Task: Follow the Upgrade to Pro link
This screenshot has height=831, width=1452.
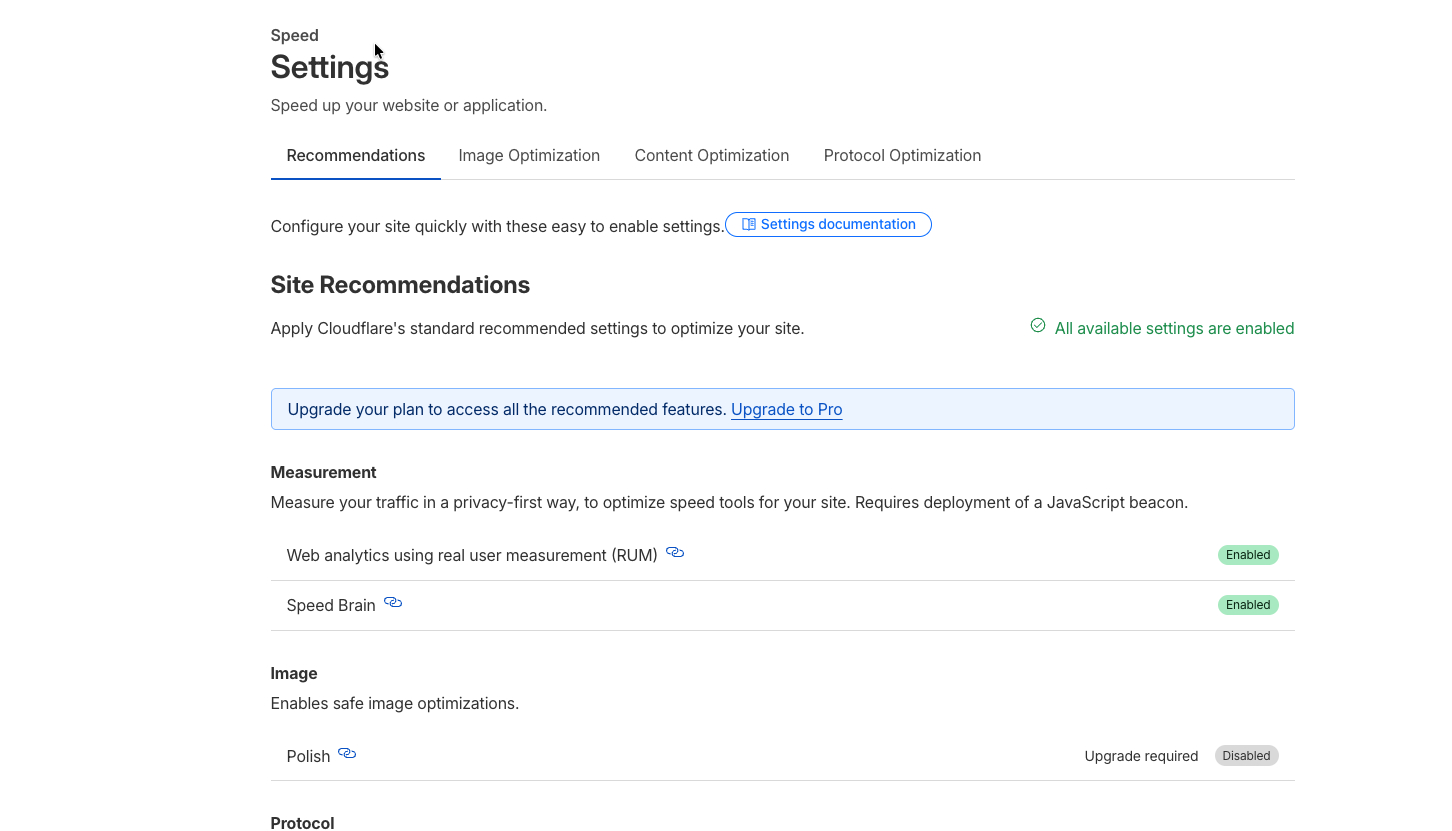Action: coord(786,410)
